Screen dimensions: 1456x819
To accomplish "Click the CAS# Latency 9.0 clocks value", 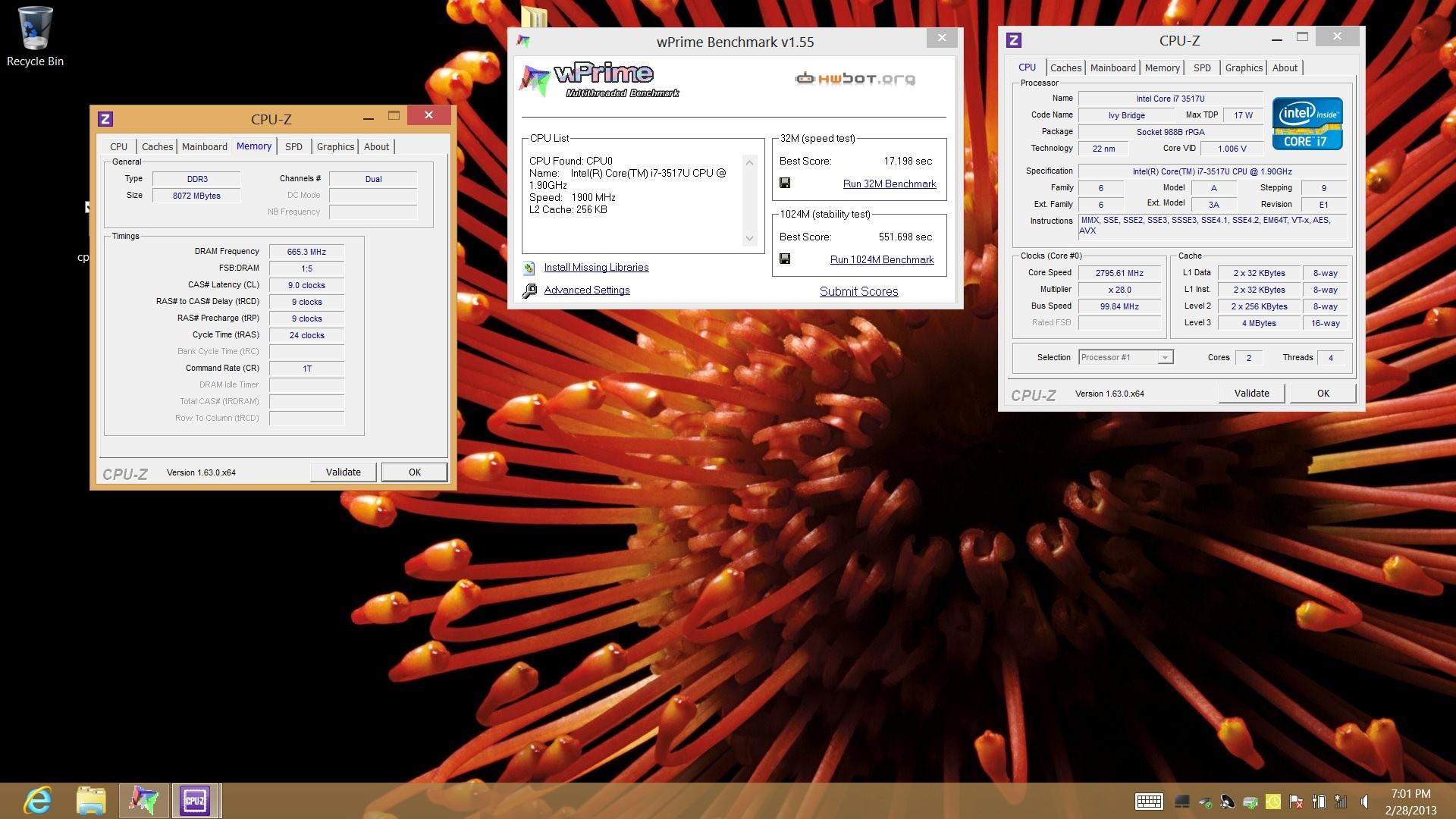I will tap(306, 285).
